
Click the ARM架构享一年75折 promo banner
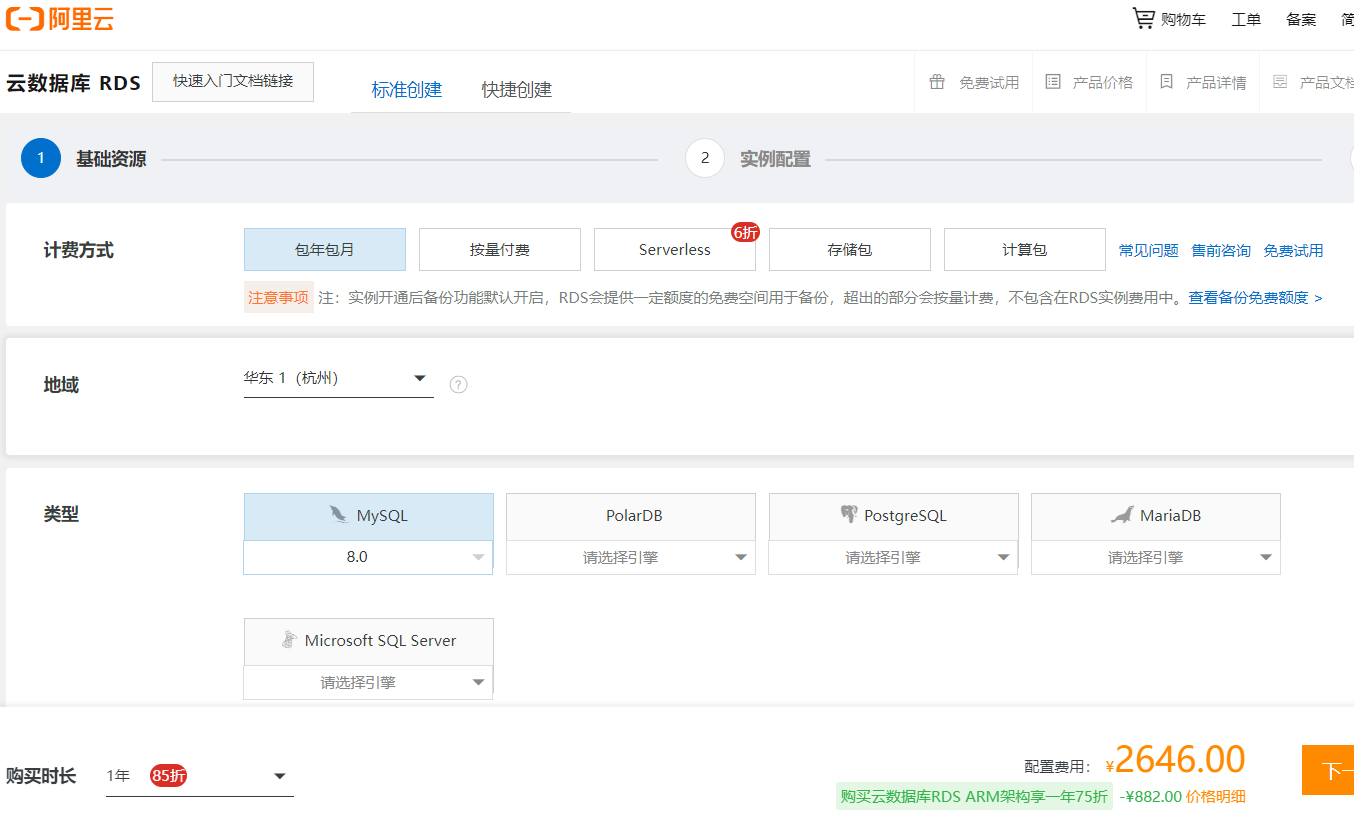974,796
